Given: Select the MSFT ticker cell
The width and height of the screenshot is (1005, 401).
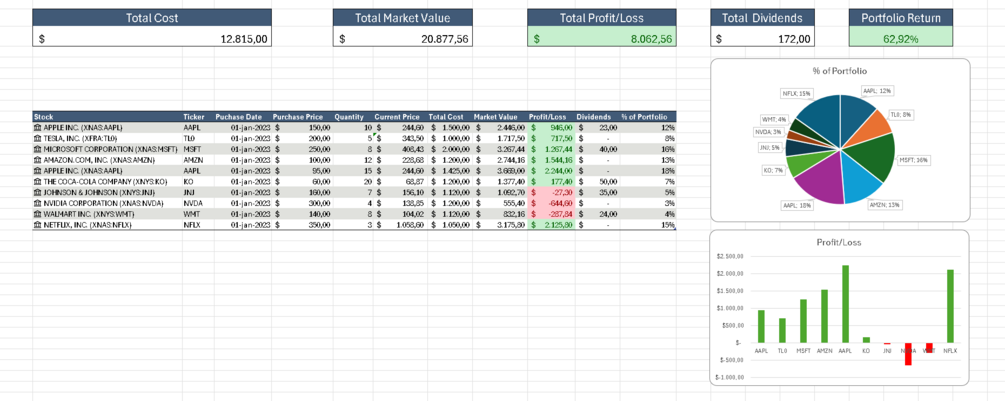Looking at the screenshot, I should coord(197,149).
